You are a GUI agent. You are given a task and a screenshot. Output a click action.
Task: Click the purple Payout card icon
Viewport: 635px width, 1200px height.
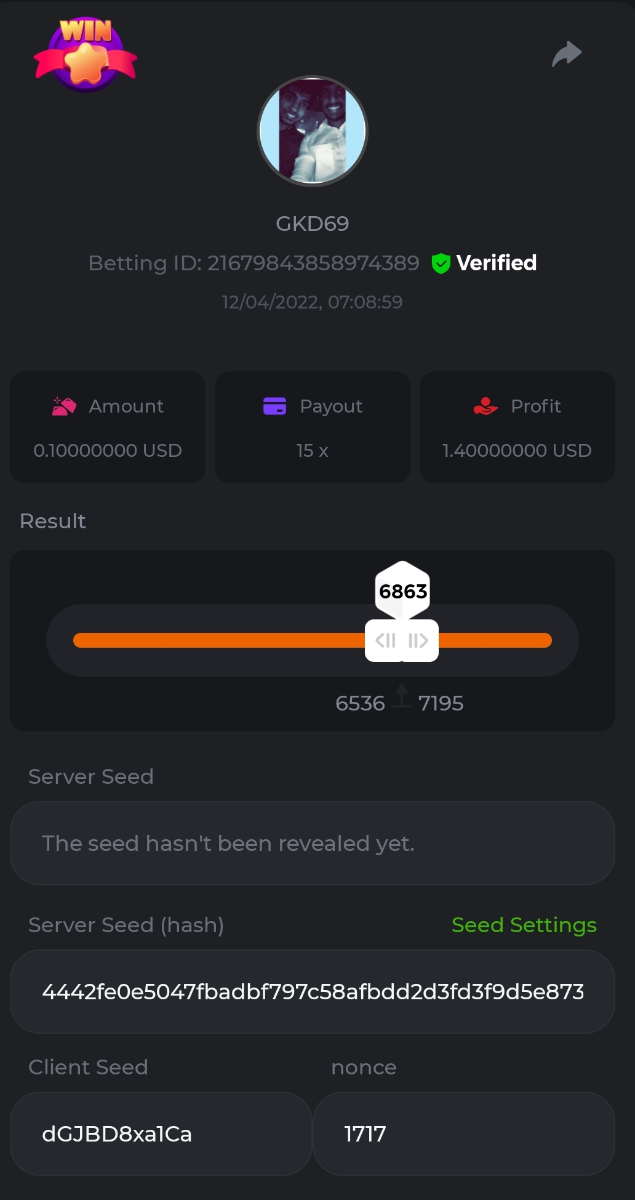point(274,406)
